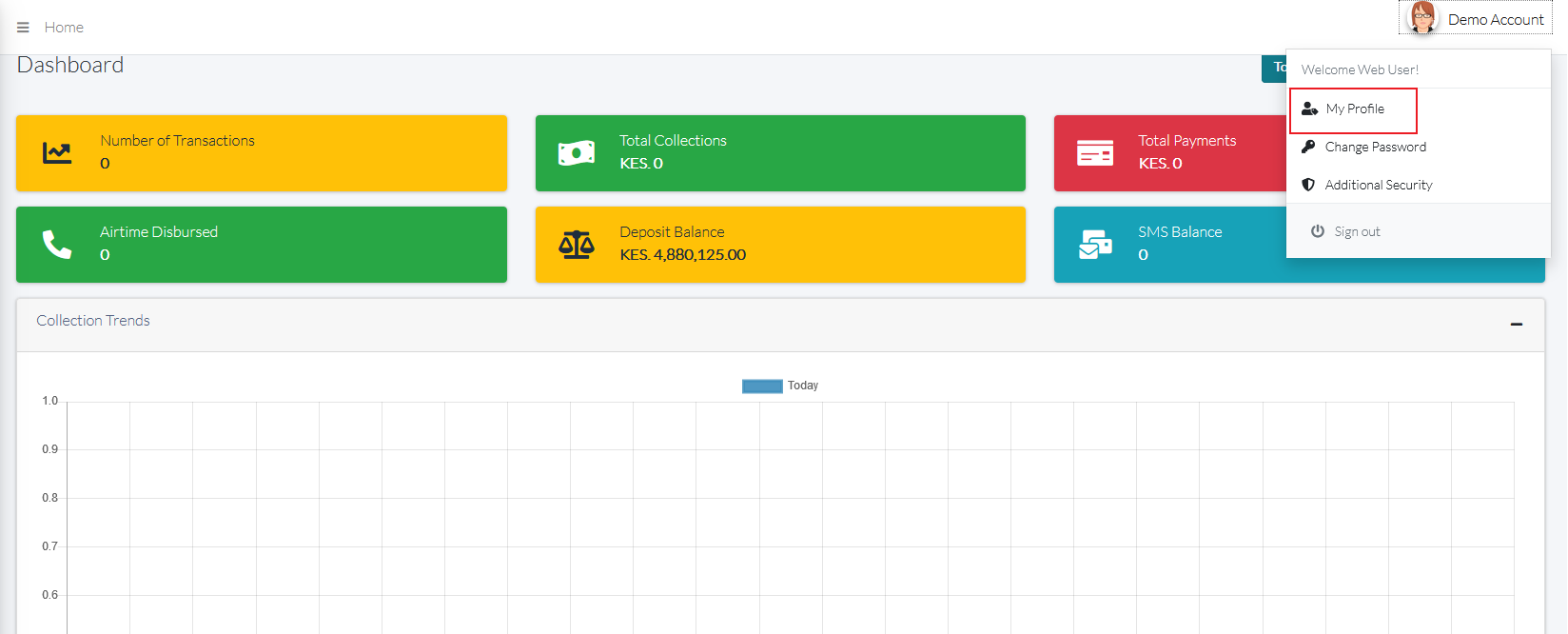
Task: Select Change Password menu entry
Action: tap(1375, 148)
